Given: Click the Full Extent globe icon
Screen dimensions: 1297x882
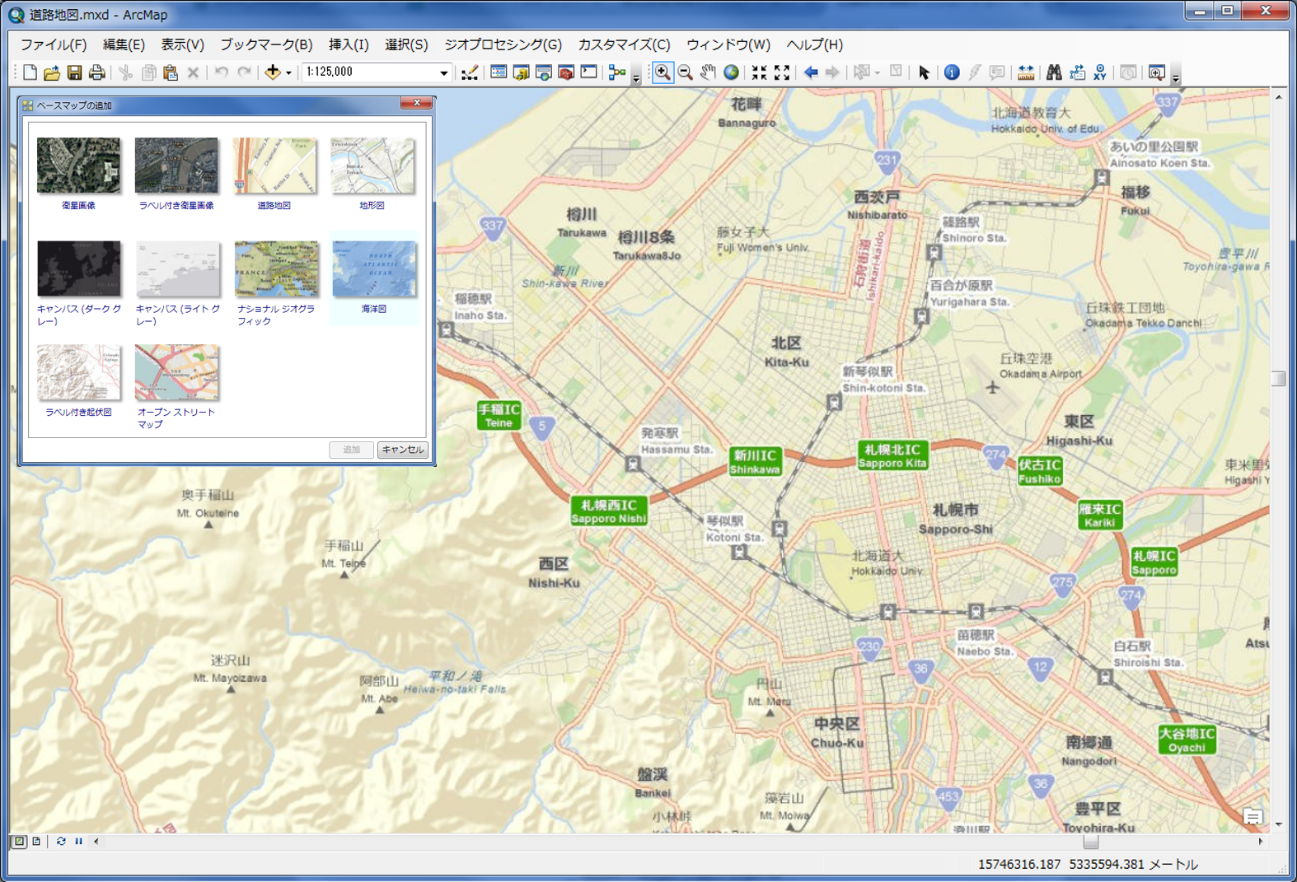Looking at the screenshot, I should 732,72.
